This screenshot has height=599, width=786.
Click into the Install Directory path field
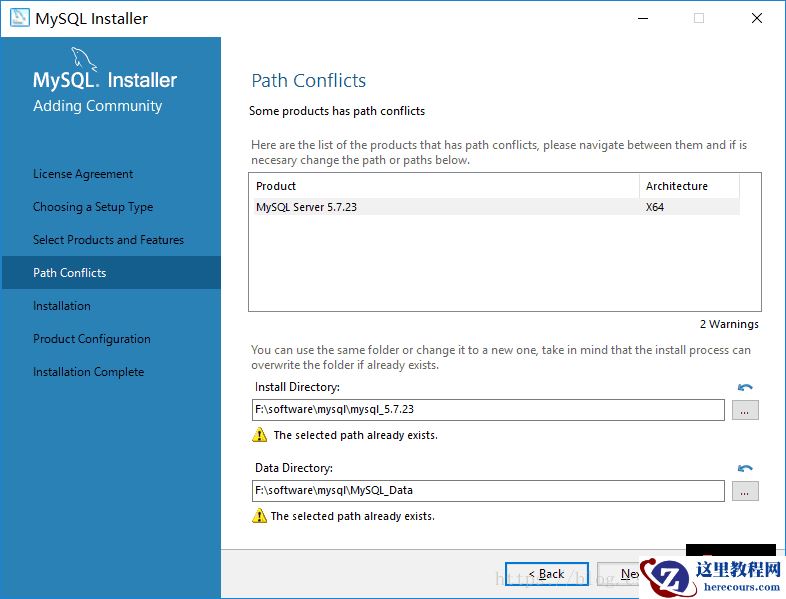coord(487,410)
